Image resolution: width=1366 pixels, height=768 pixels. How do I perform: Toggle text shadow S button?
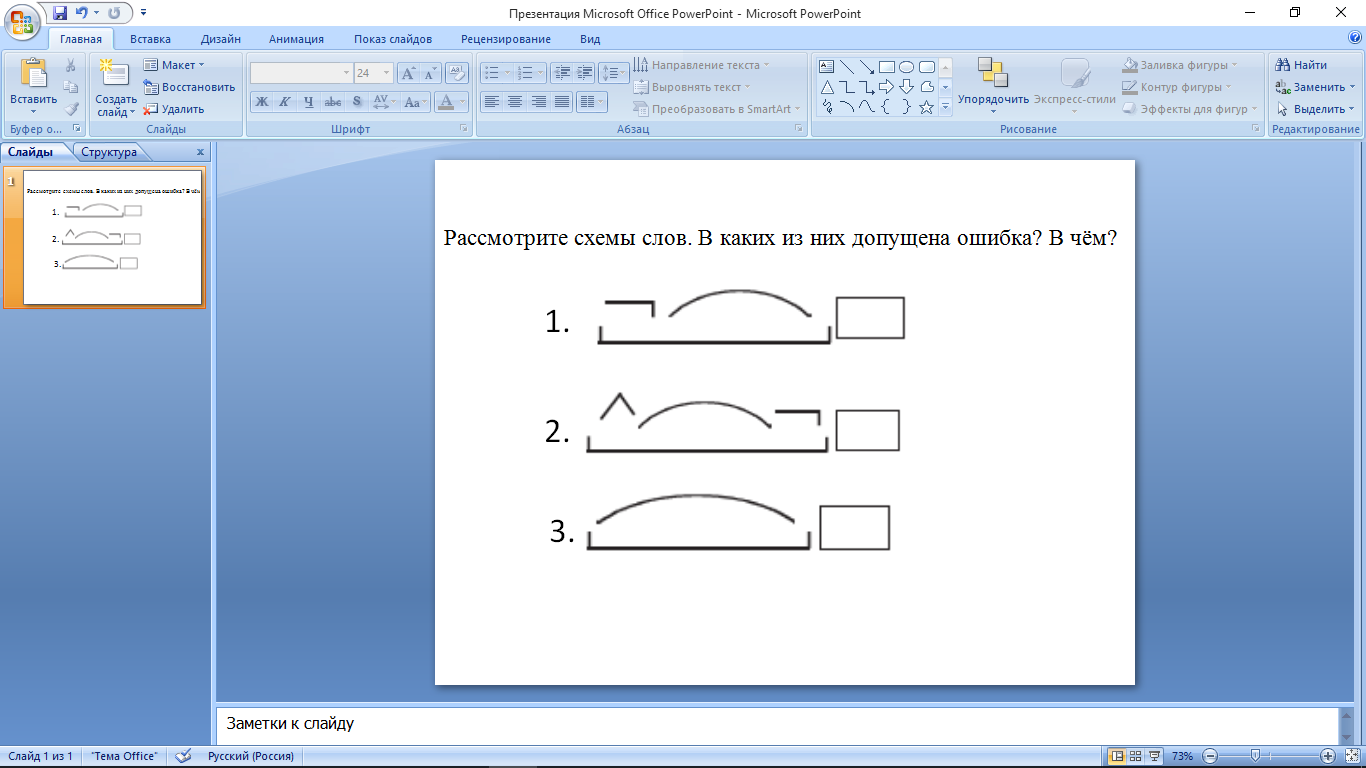(357, 101)
